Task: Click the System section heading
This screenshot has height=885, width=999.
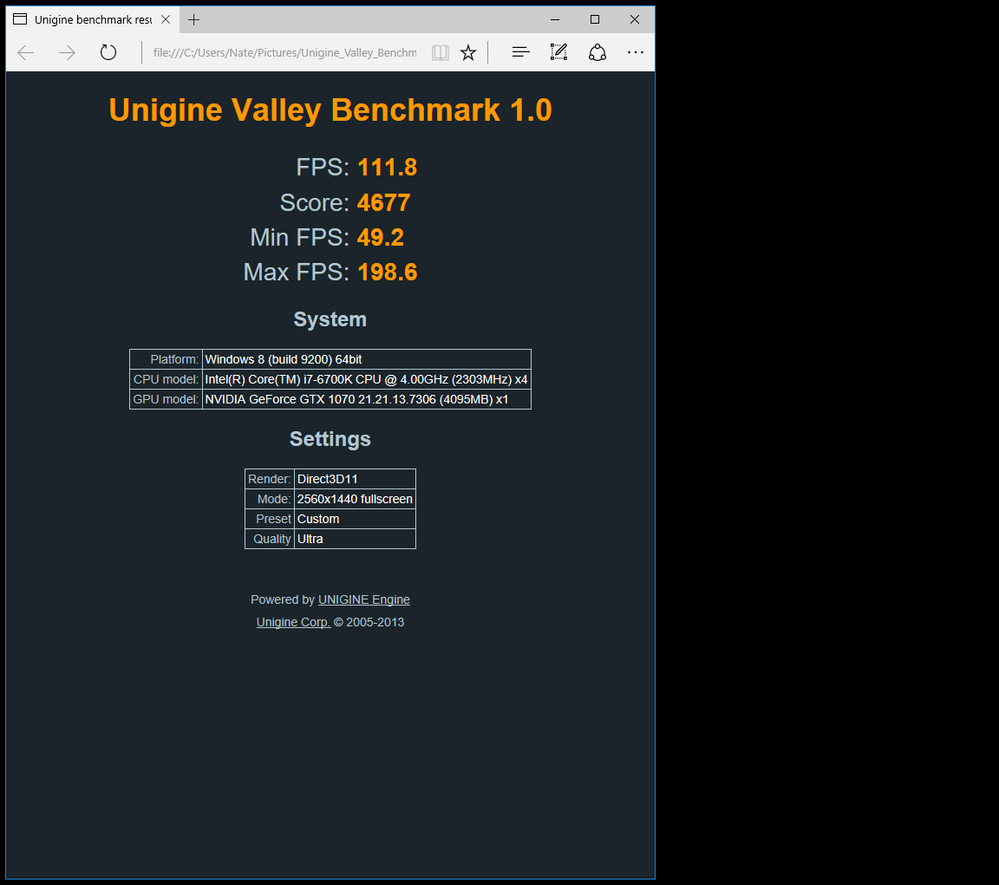Action: coord(330,319)
